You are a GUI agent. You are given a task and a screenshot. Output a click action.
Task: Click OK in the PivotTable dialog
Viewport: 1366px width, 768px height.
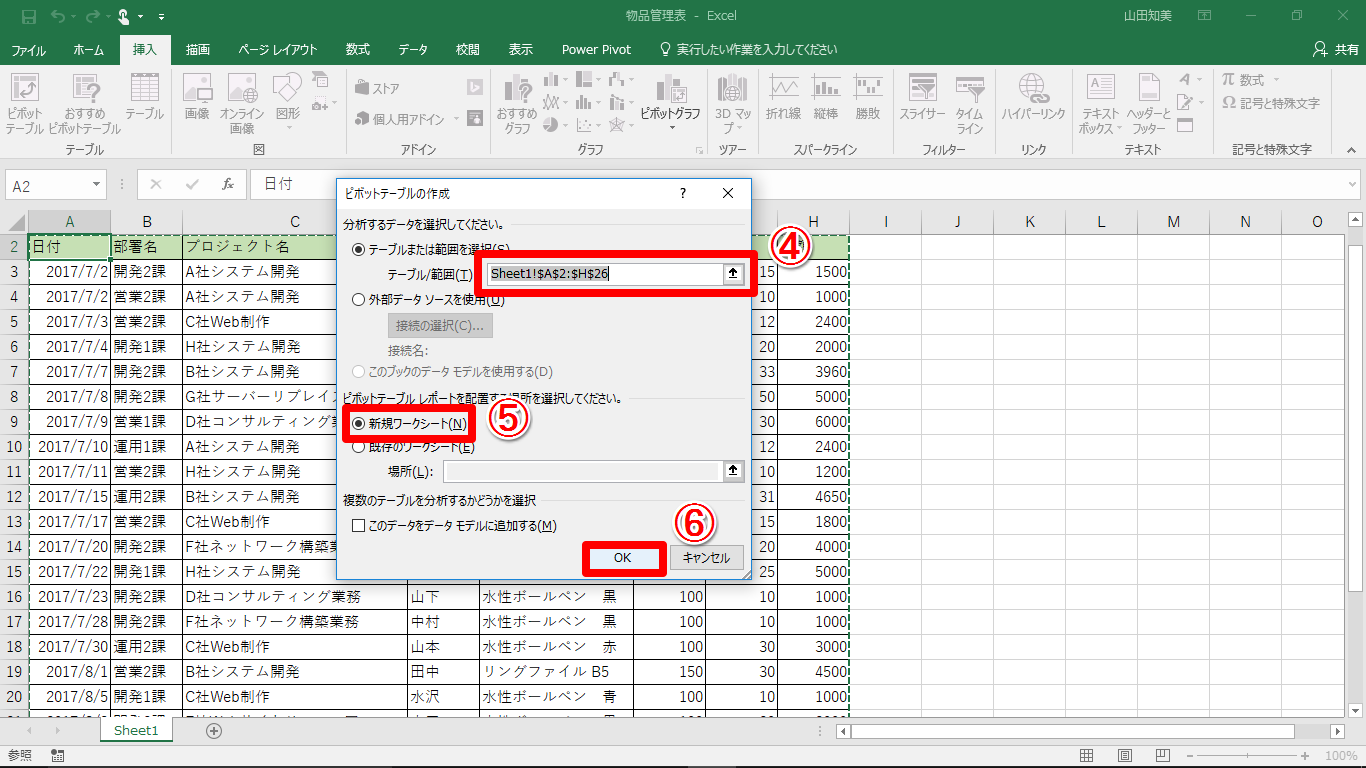tap(623, 558)
